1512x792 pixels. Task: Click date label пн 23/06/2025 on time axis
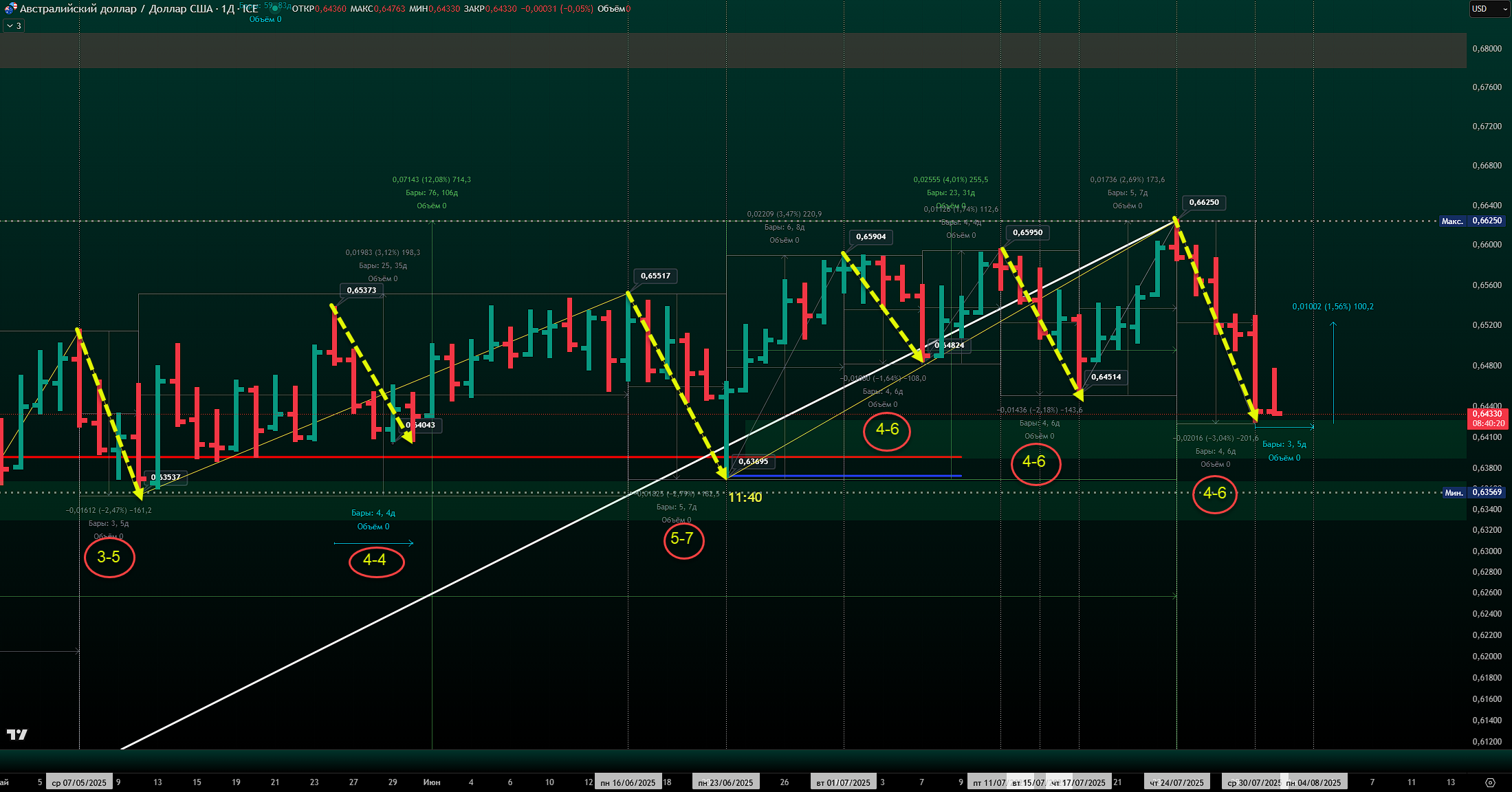[x=725, y=782]
